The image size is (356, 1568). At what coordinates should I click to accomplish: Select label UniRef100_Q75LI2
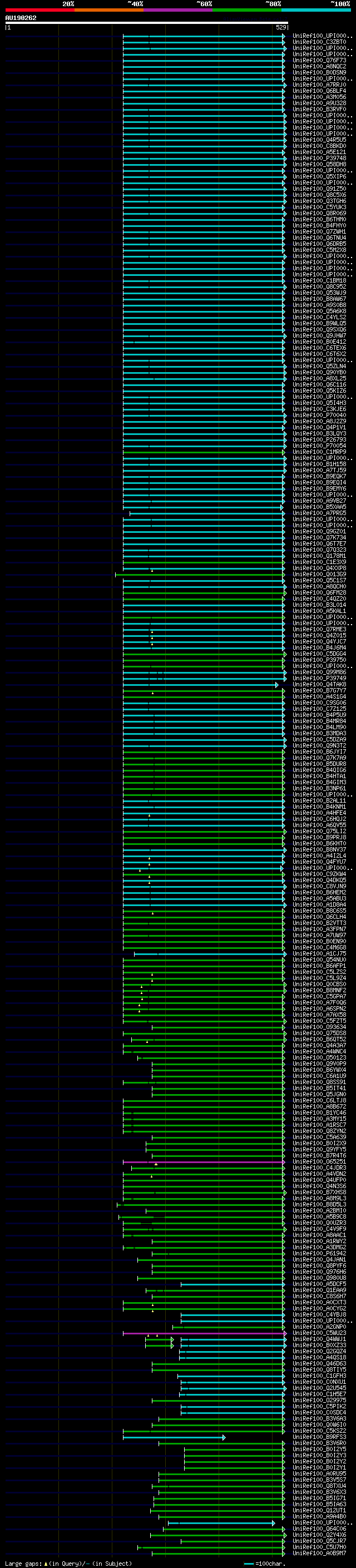click(x=319, y=832)
